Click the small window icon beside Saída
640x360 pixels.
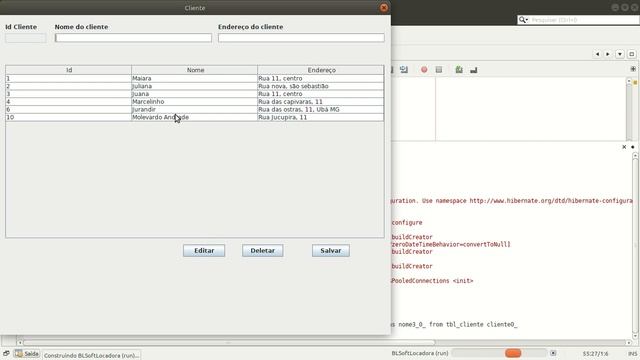(6, 353)
